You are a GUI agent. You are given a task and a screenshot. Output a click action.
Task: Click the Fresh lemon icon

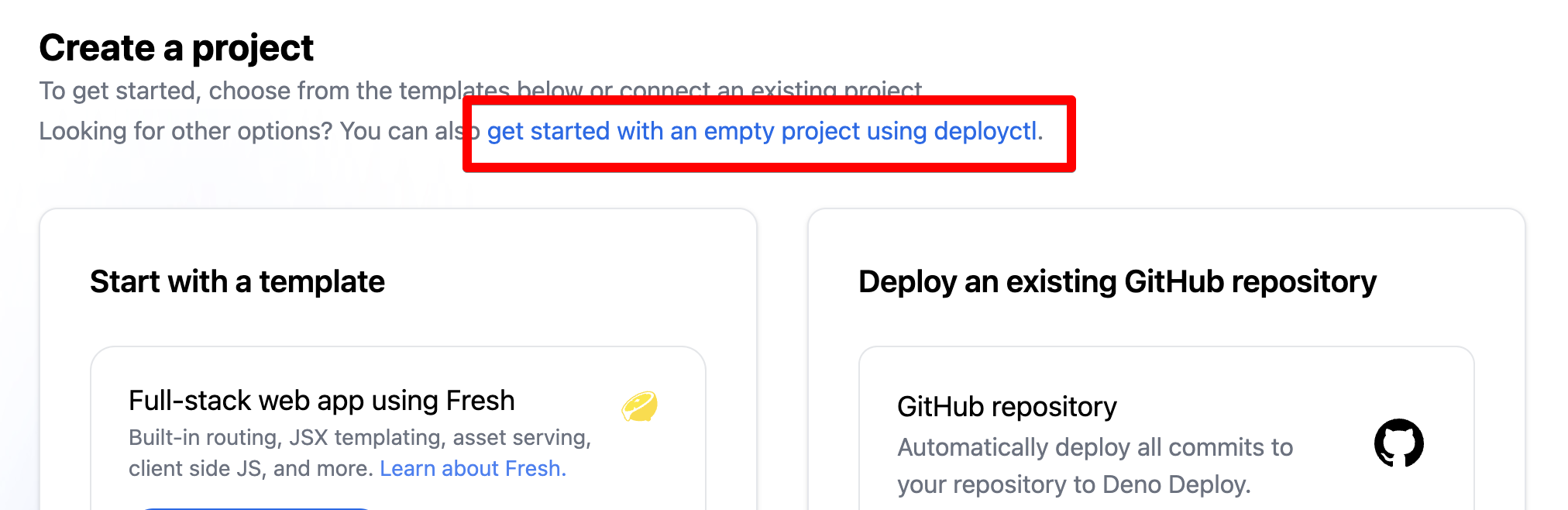[x=639, y=406]
